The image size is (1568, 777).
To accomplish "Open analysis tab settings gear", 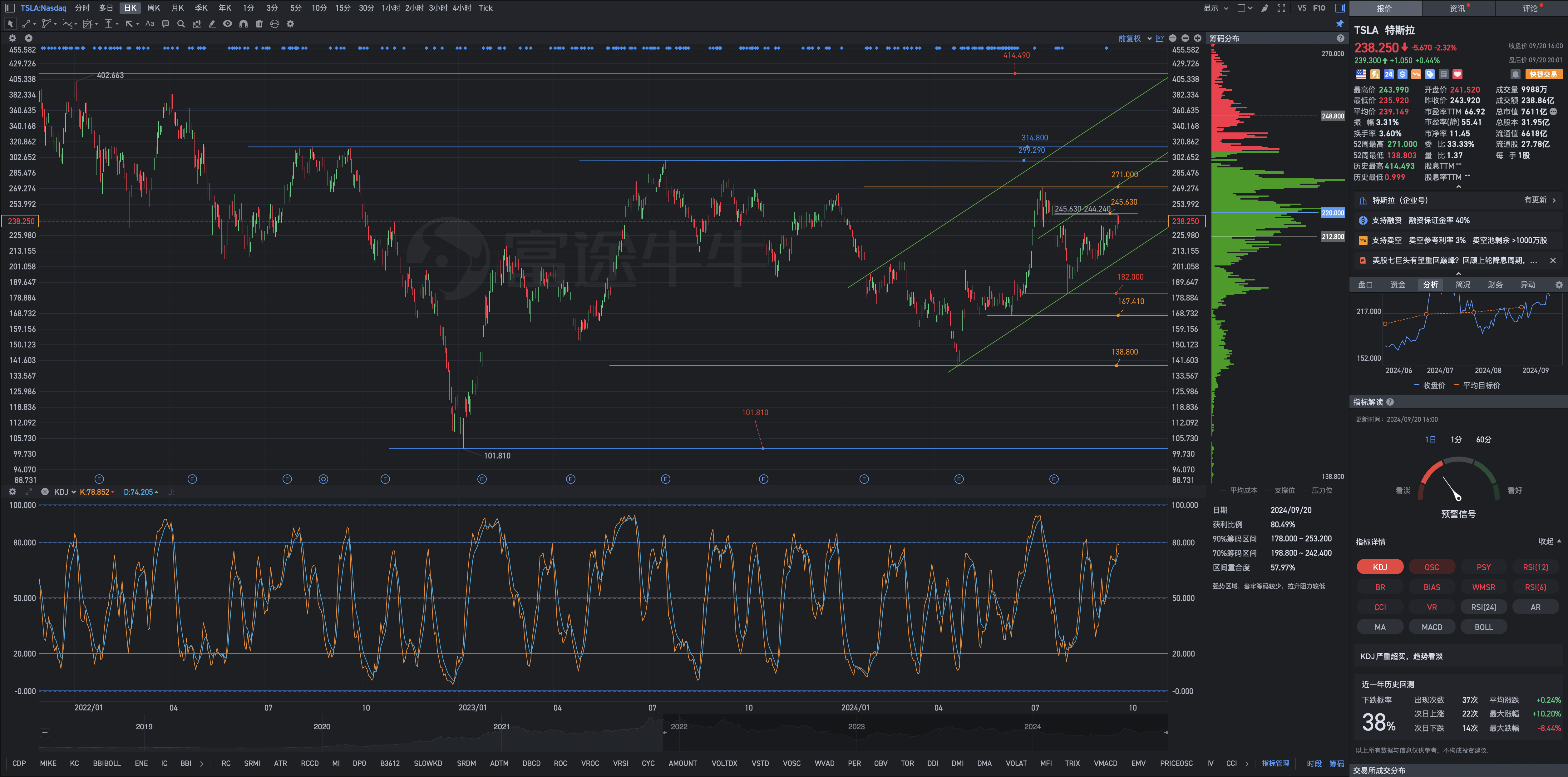I will tap(1559, 285).
